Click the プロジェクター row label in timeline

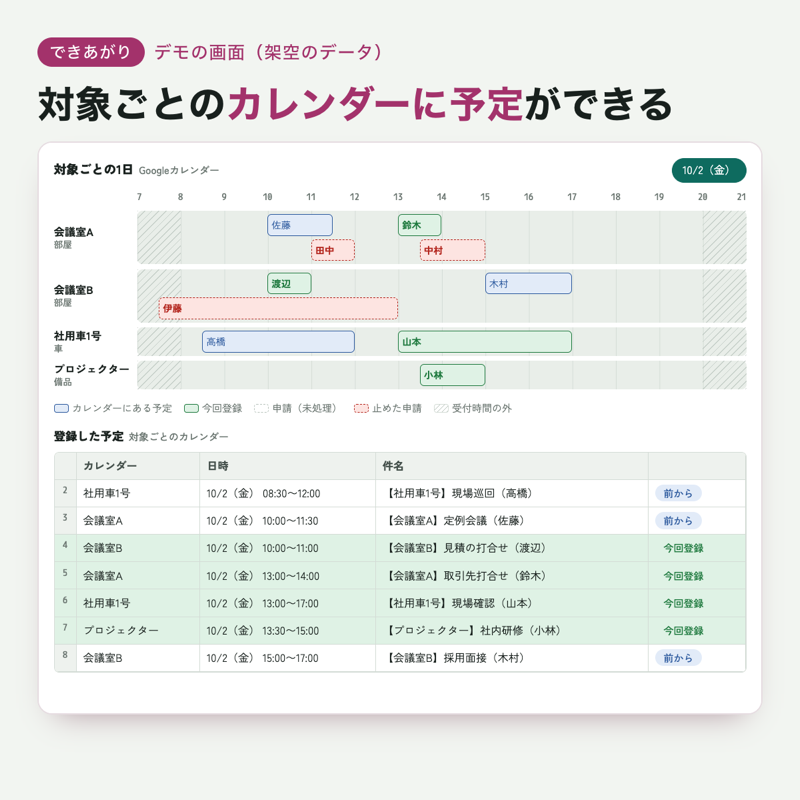92,369
